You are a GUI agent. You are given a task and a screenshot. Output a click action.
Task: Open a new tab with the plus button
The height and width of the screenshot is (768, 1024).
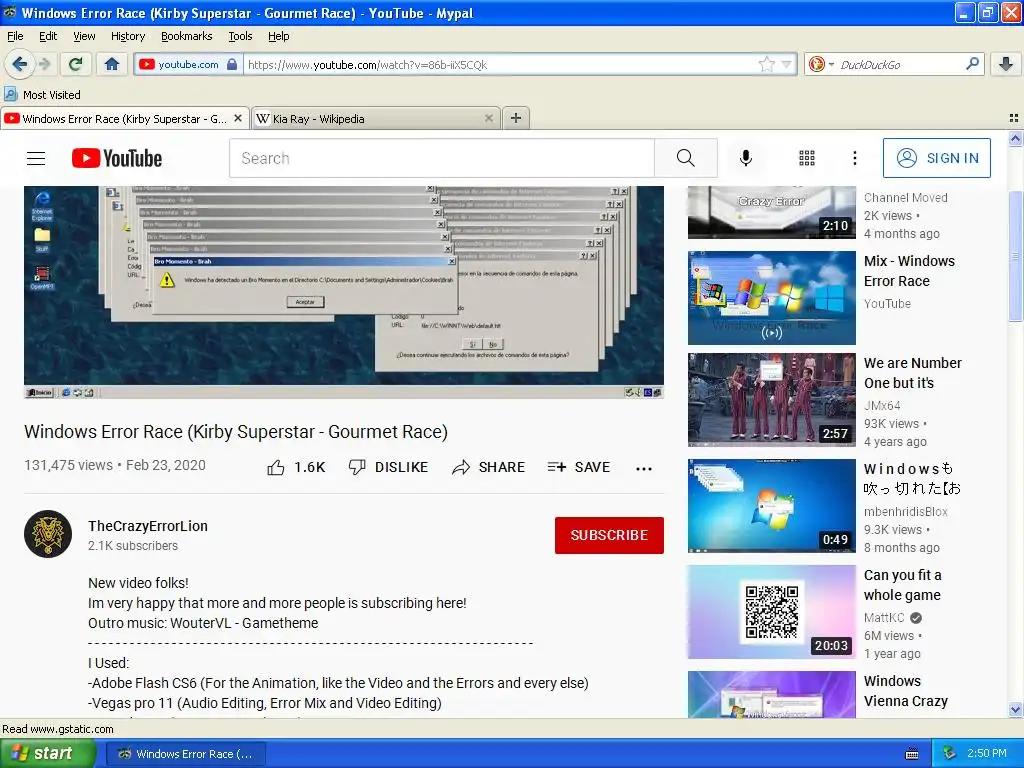(516, 118)
